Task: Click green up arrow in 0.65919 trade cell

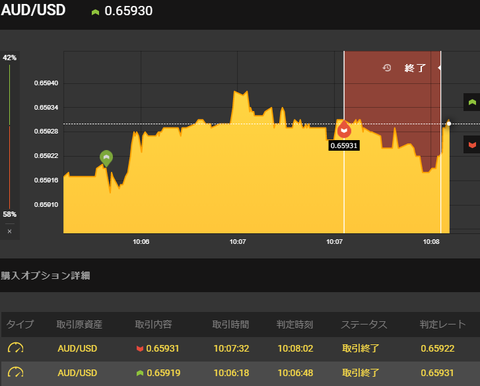Action: tap(140, 373)
